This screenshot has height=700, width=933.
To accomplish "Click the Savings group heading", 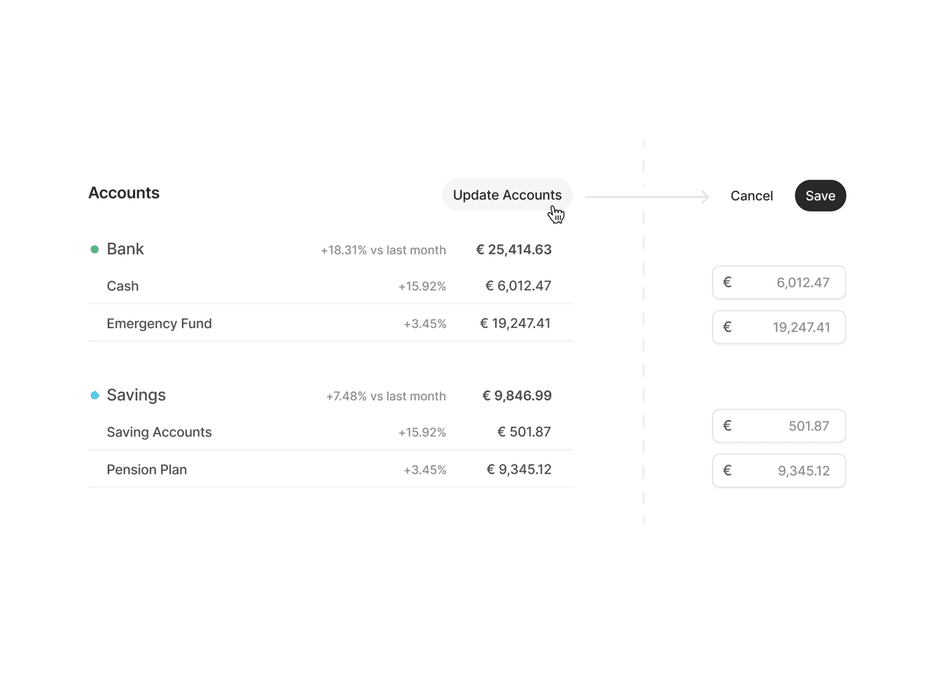I will click(136, 395).
